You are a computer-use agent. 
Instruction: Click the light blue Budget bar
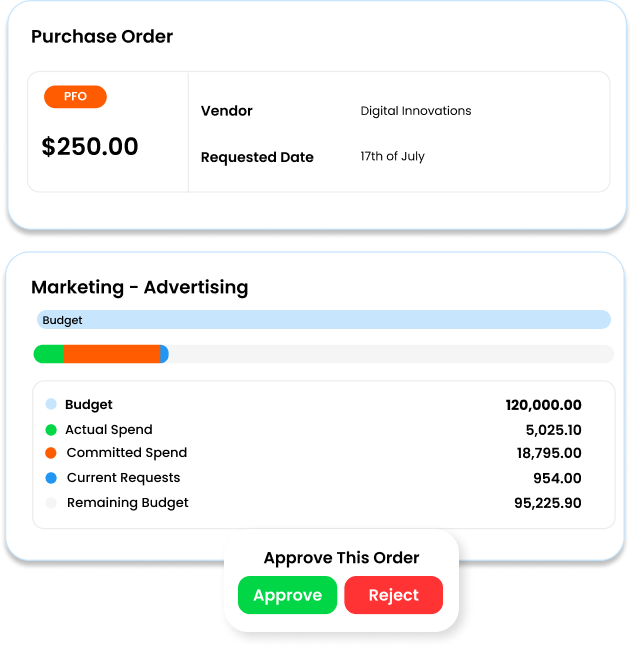(323, 320)
